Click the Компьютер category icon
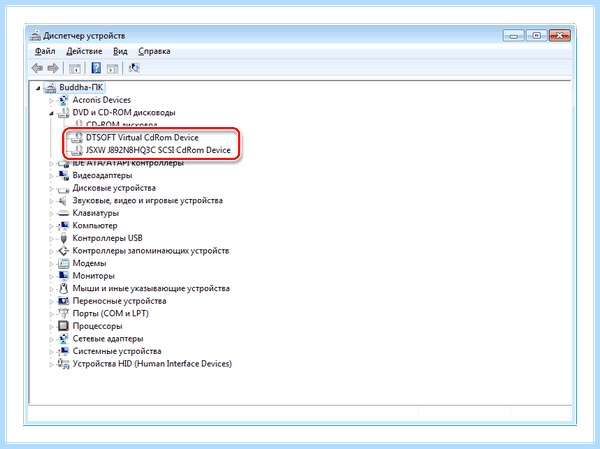The image size is (600, 449). pos(63,226)
